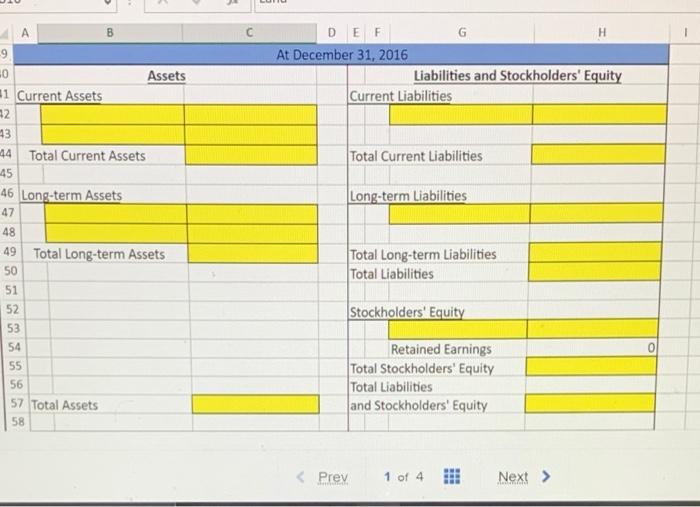Click the yellow account name cell under Current Liabilities
Screen dimensions: 700x507
[x=461, y=115]
